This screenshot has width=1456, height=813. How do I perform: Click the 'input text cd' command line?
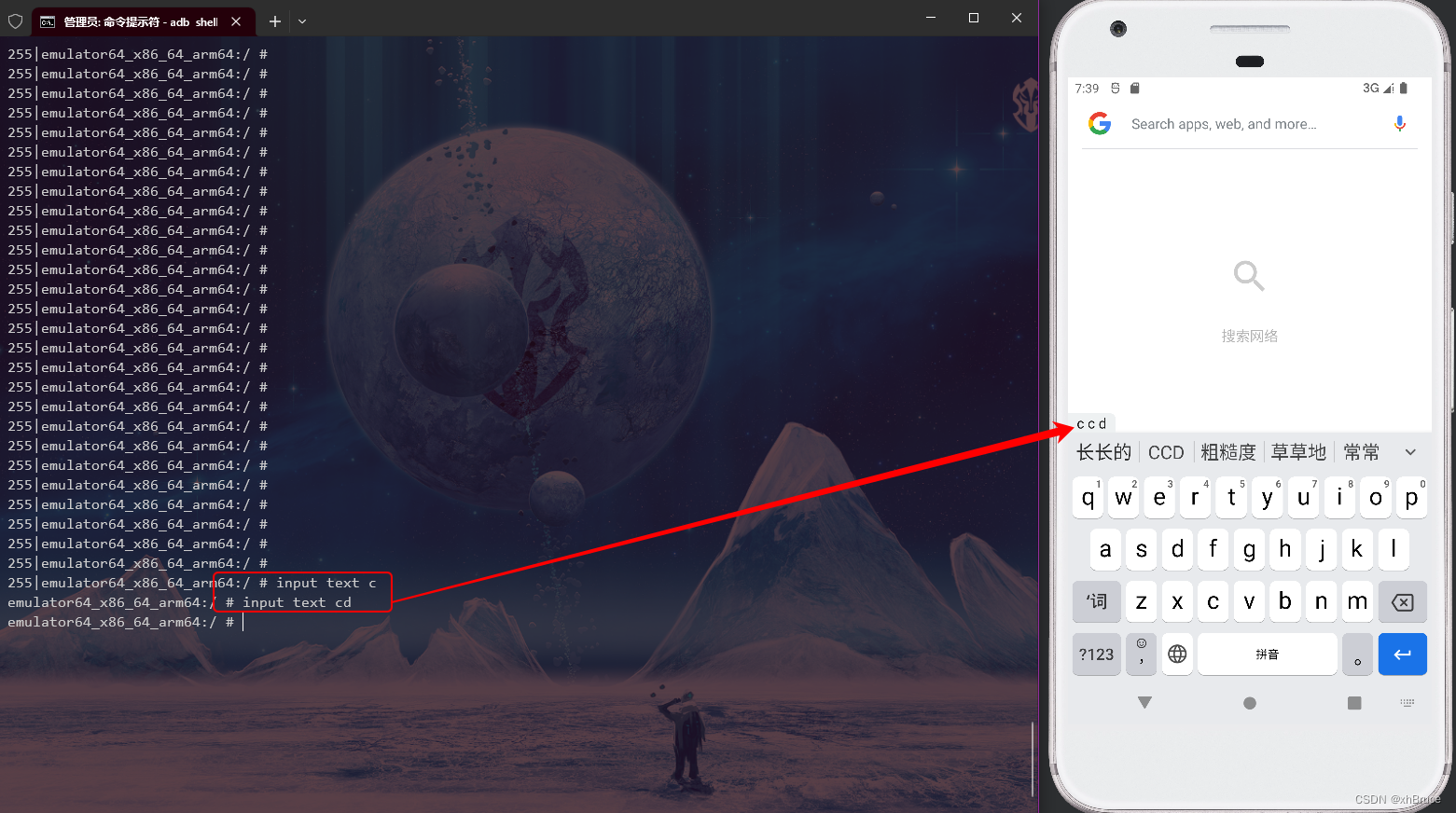(298, 602)
